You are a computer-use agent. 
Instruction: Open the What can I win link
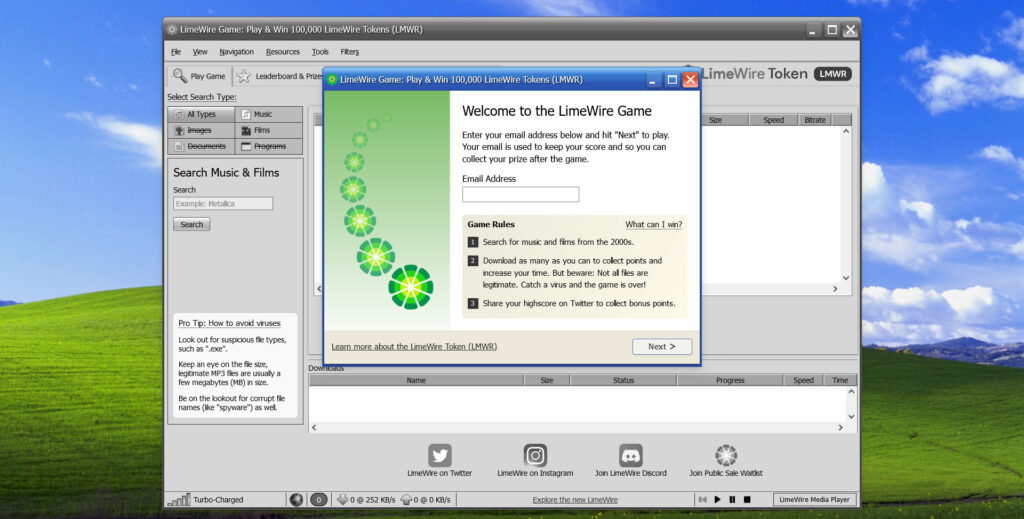(654, 224)
